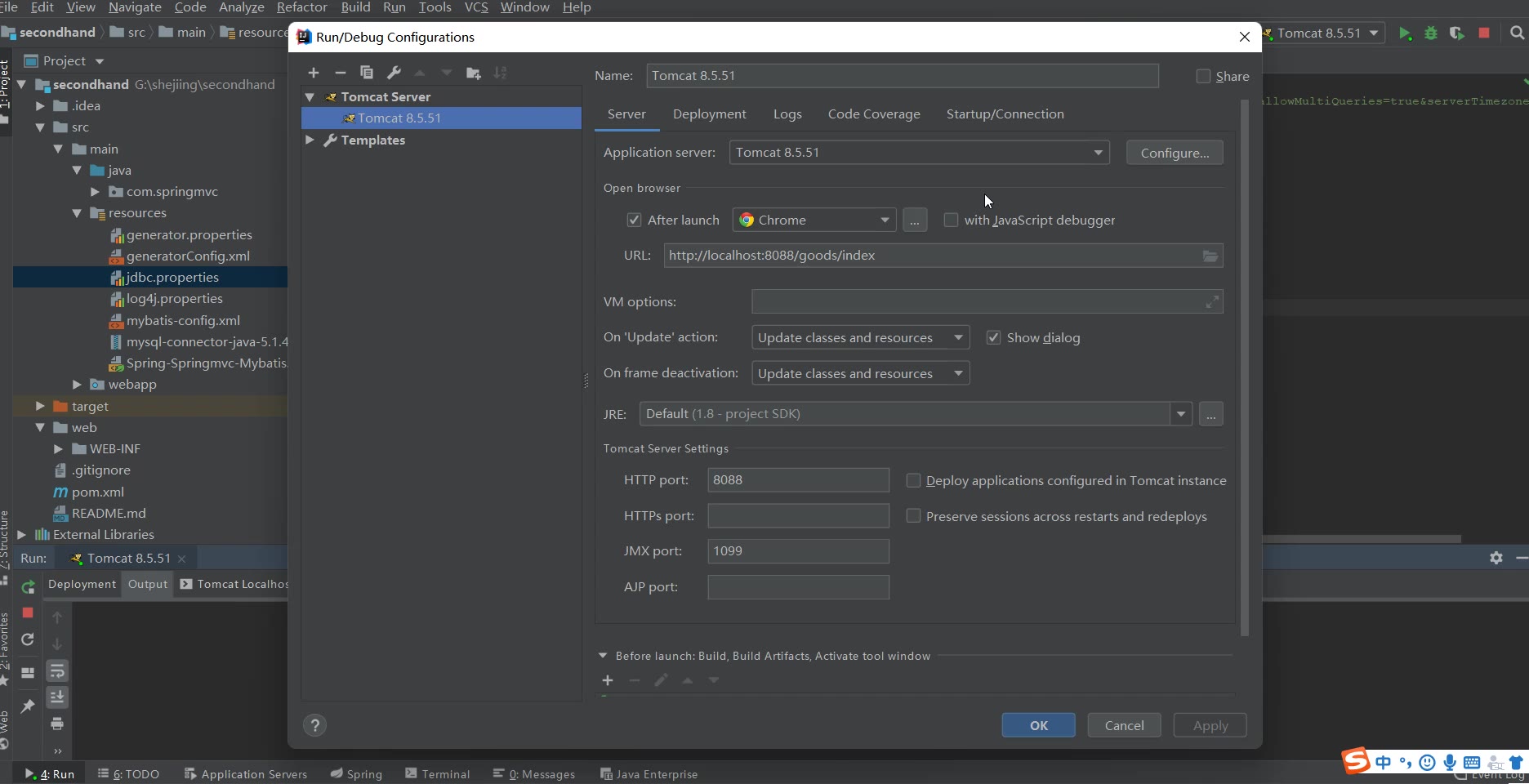
Task: Toggle soft-wrap icon in console
Action: click(x=57, y=671)
